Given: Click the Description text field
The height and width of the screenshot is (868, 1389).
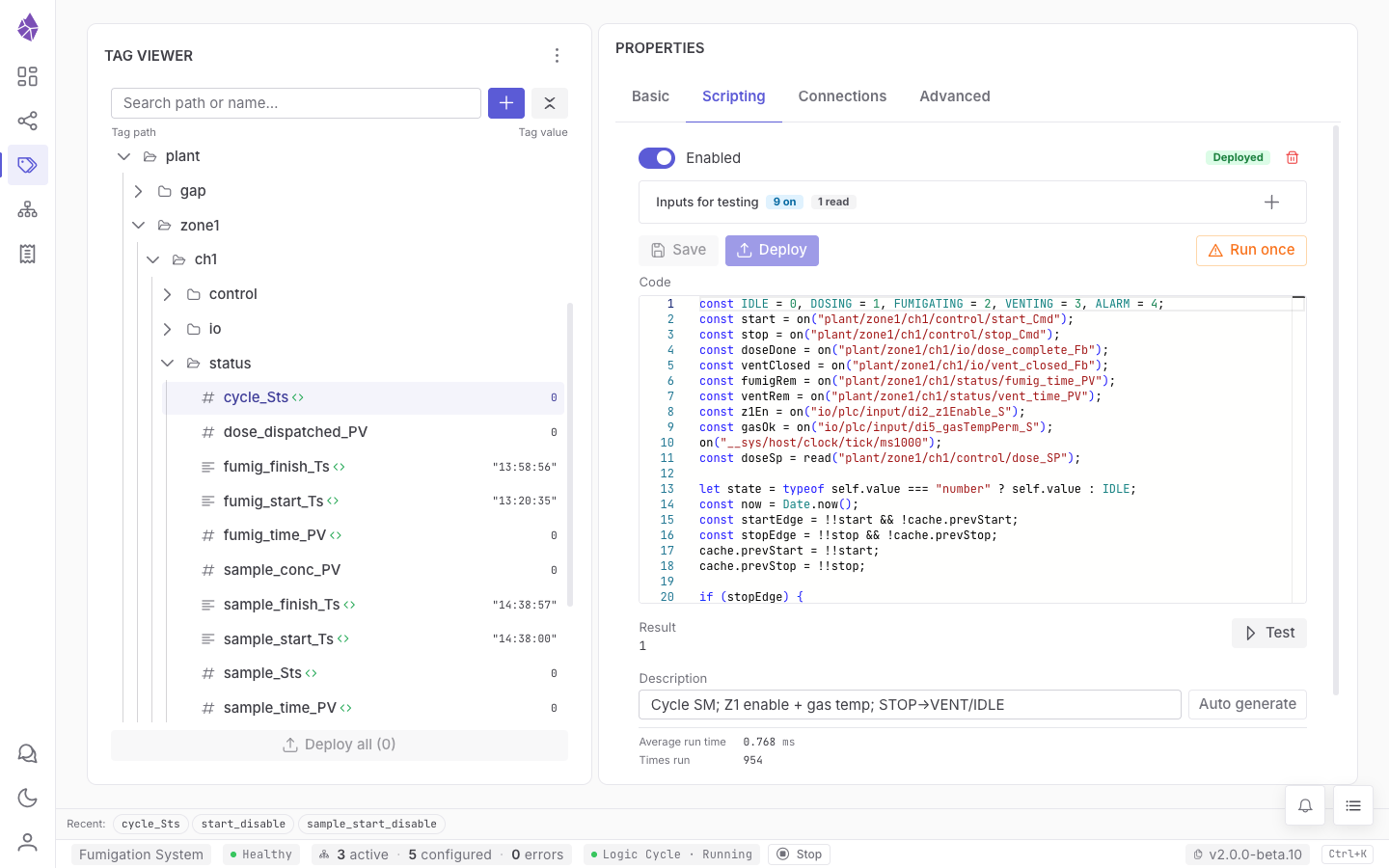Looking at the screenshot, I should click(910, 705).
